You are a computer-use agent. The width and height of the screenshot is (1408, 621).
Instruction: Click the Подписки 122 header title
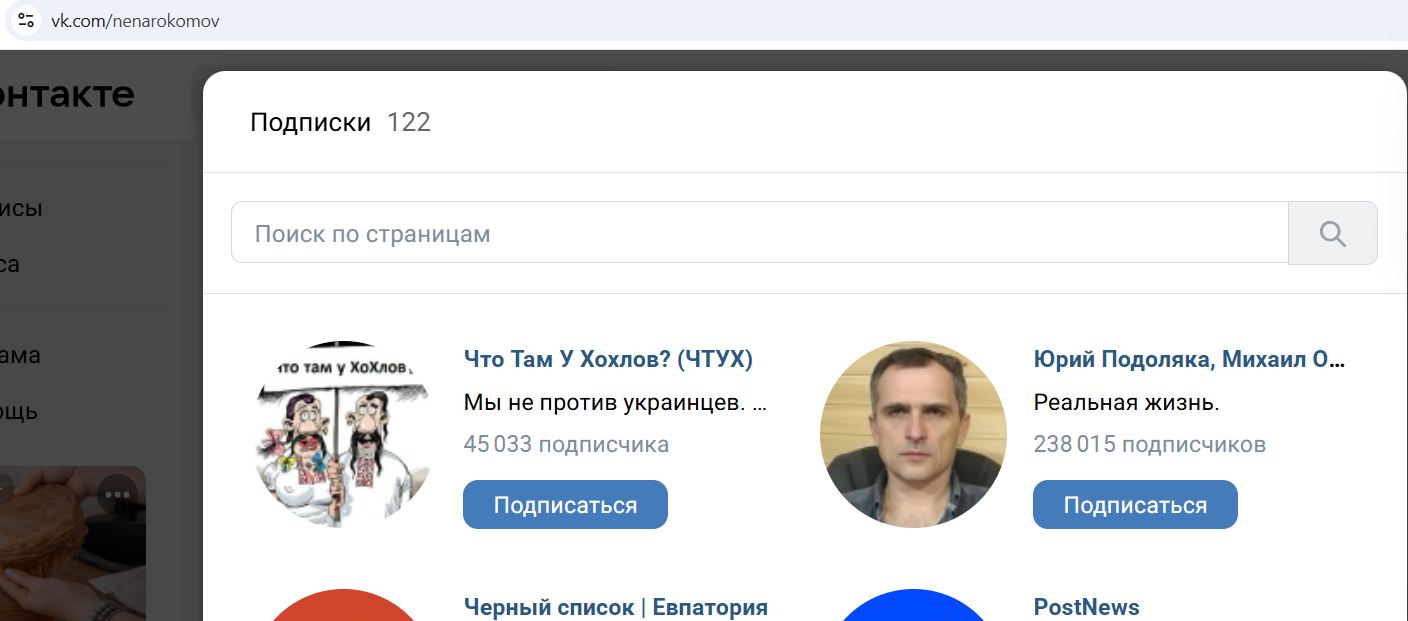tap(340, 122)
